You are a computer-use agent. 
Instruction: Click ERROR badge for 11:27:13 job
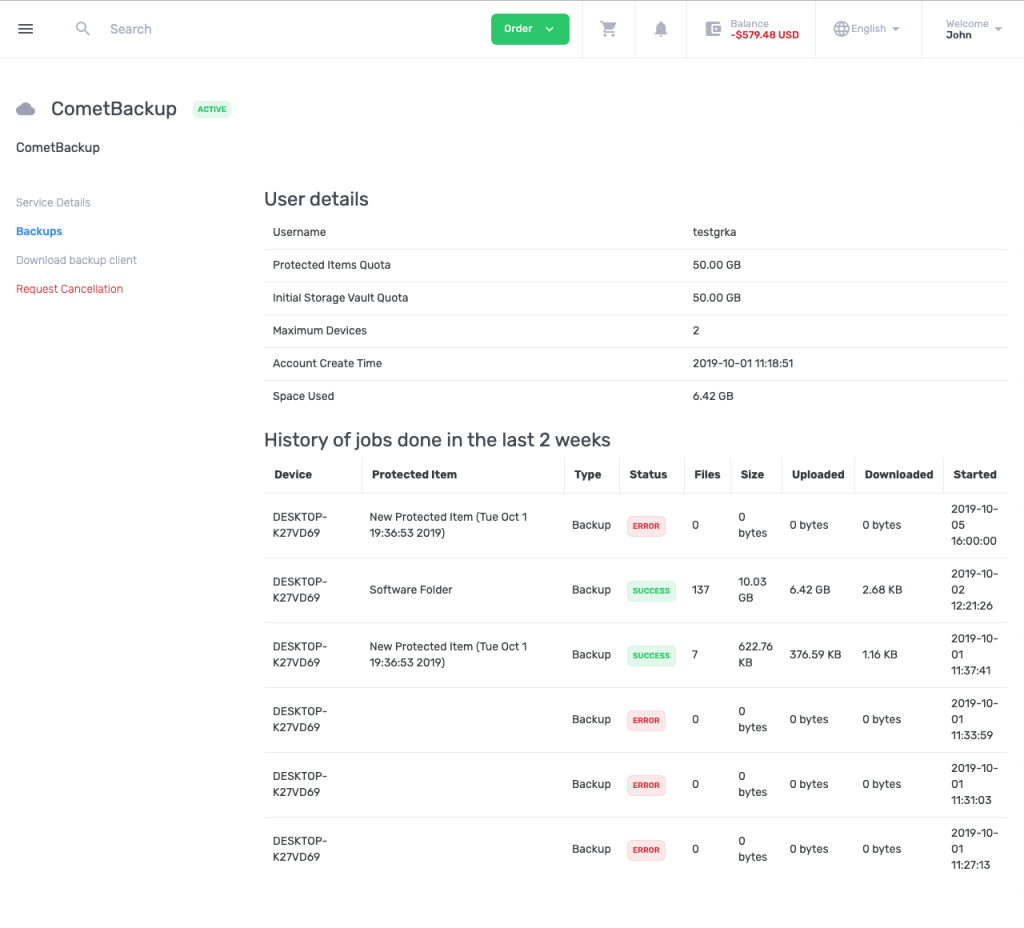click(x=646, y=850)
